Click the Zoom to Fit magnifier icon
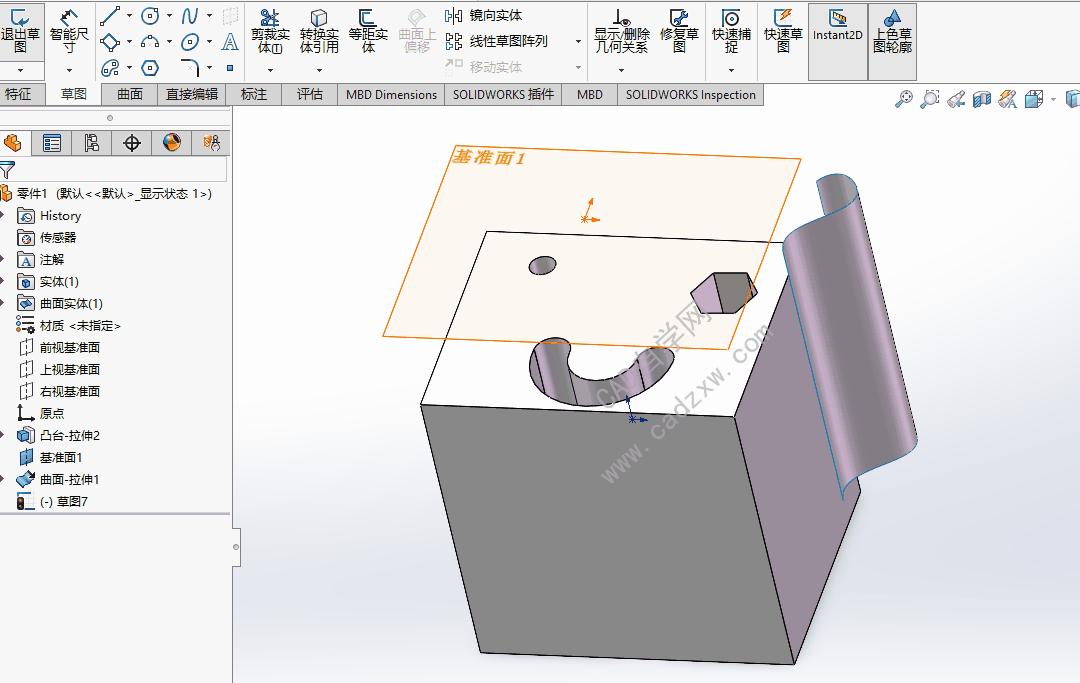The image size is (1080, 683). 904,100
